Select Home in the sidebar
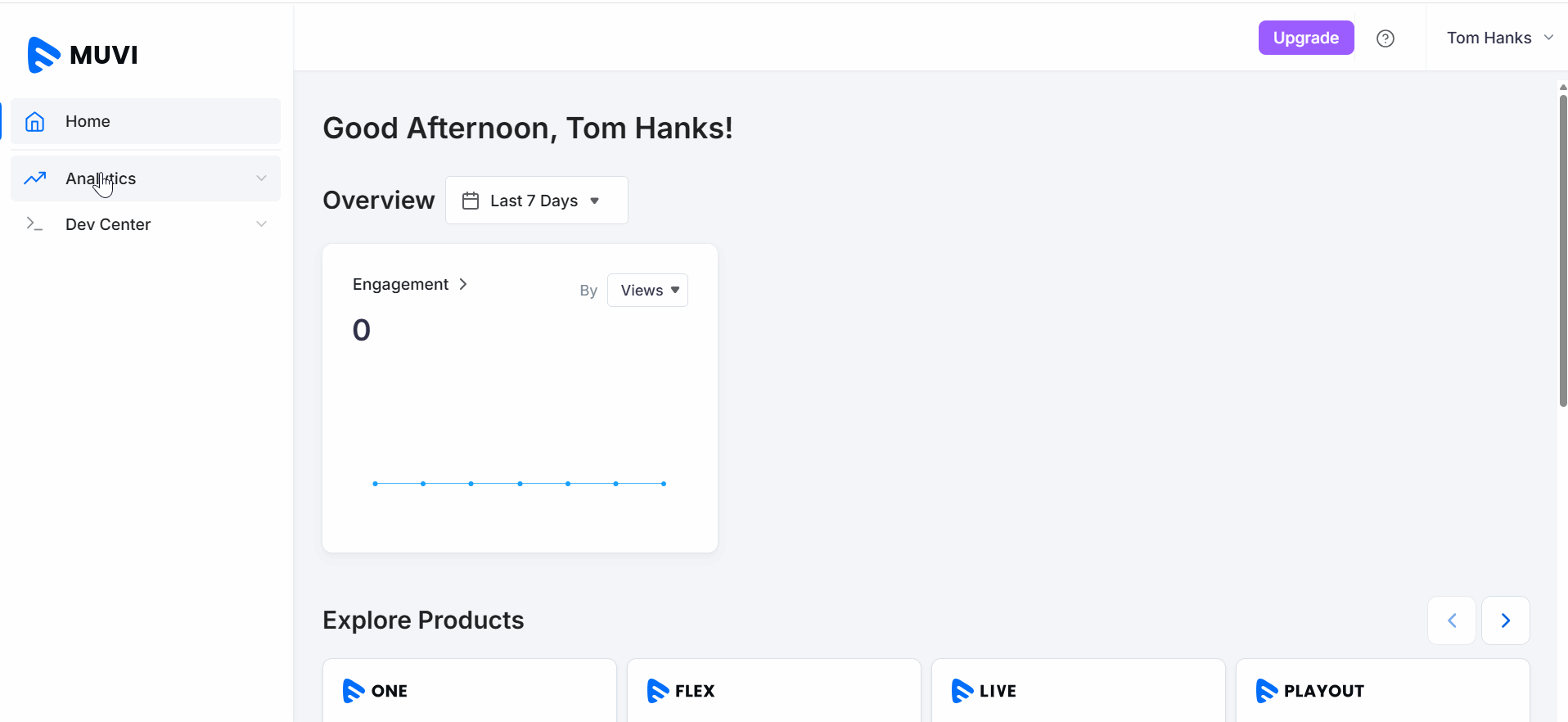 [88, 122]
